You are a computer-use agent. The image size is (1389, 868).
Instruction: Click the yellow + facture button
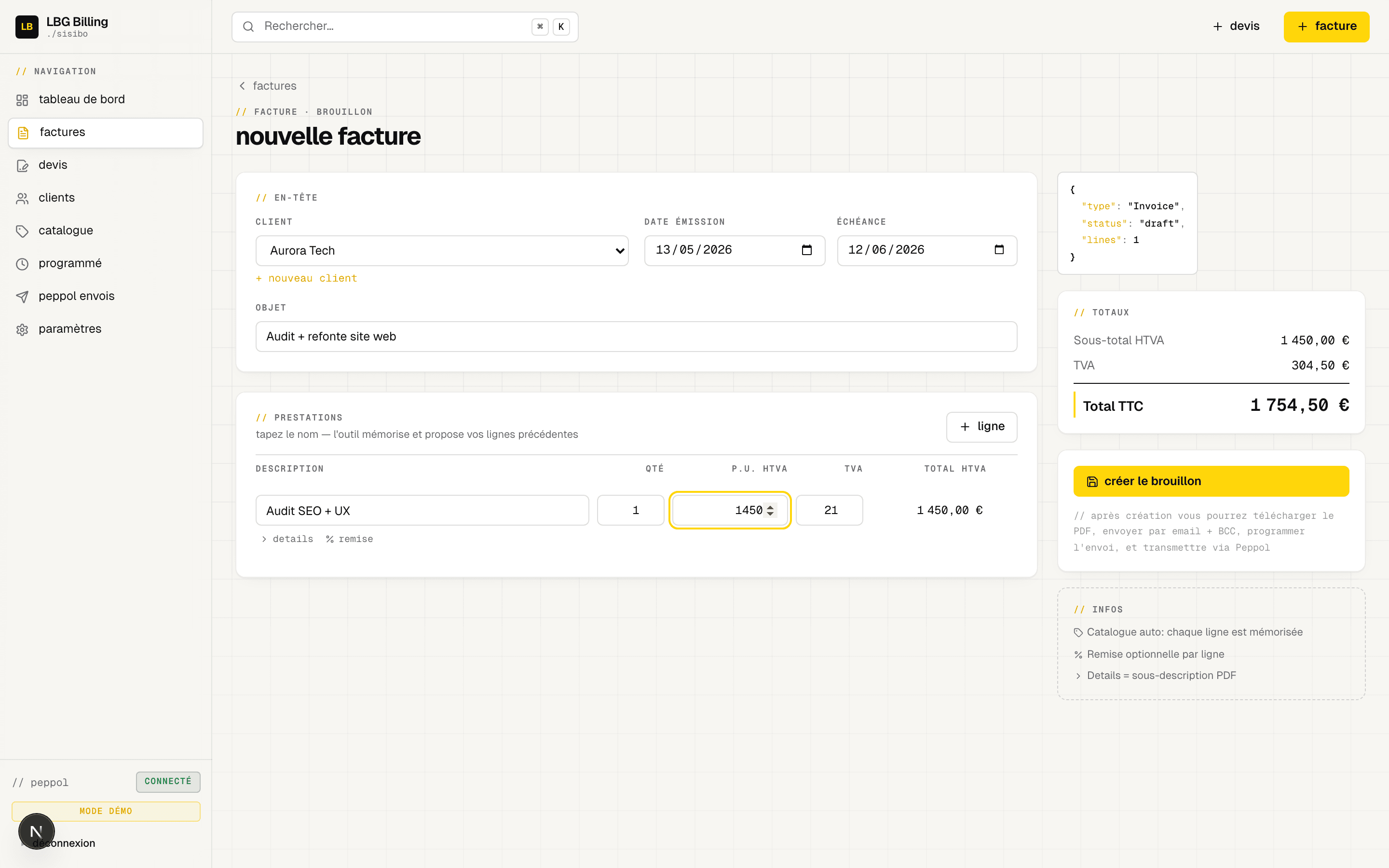1326,27
